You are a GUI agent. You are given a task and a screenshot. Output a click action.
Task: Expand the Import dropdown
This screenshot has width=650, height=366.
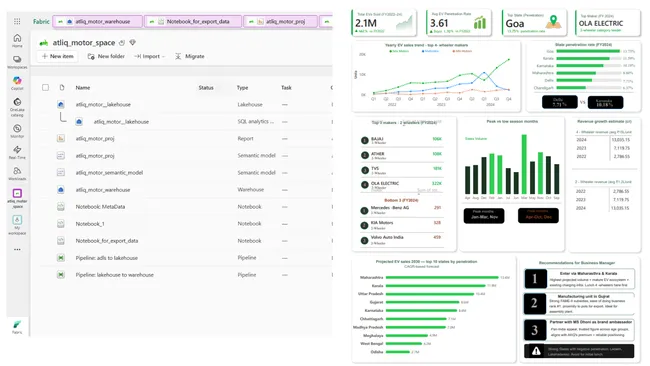pyautogui.click(x=149, y=56)
